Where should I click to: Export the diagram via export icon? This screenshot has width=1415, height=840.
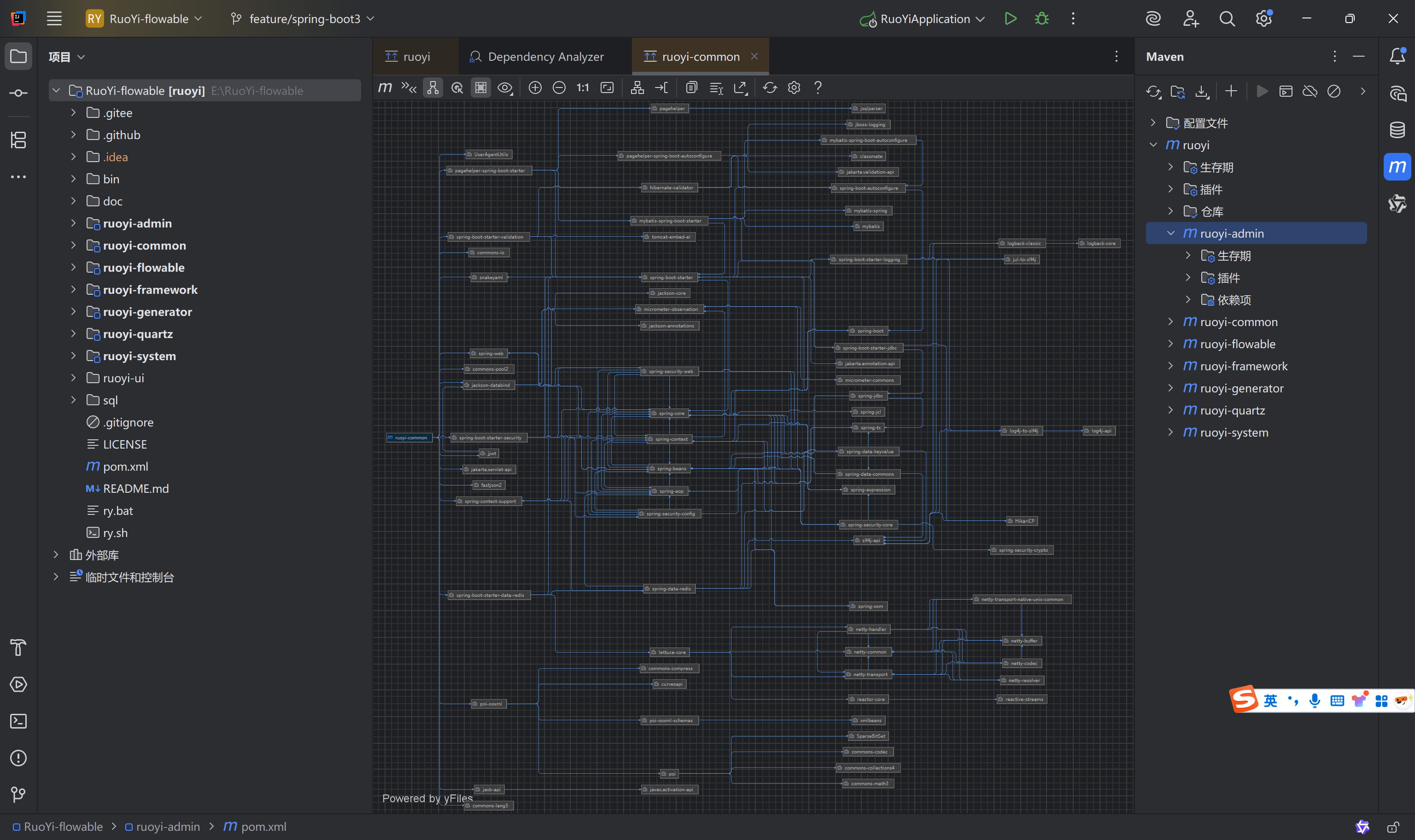(740, 88)
